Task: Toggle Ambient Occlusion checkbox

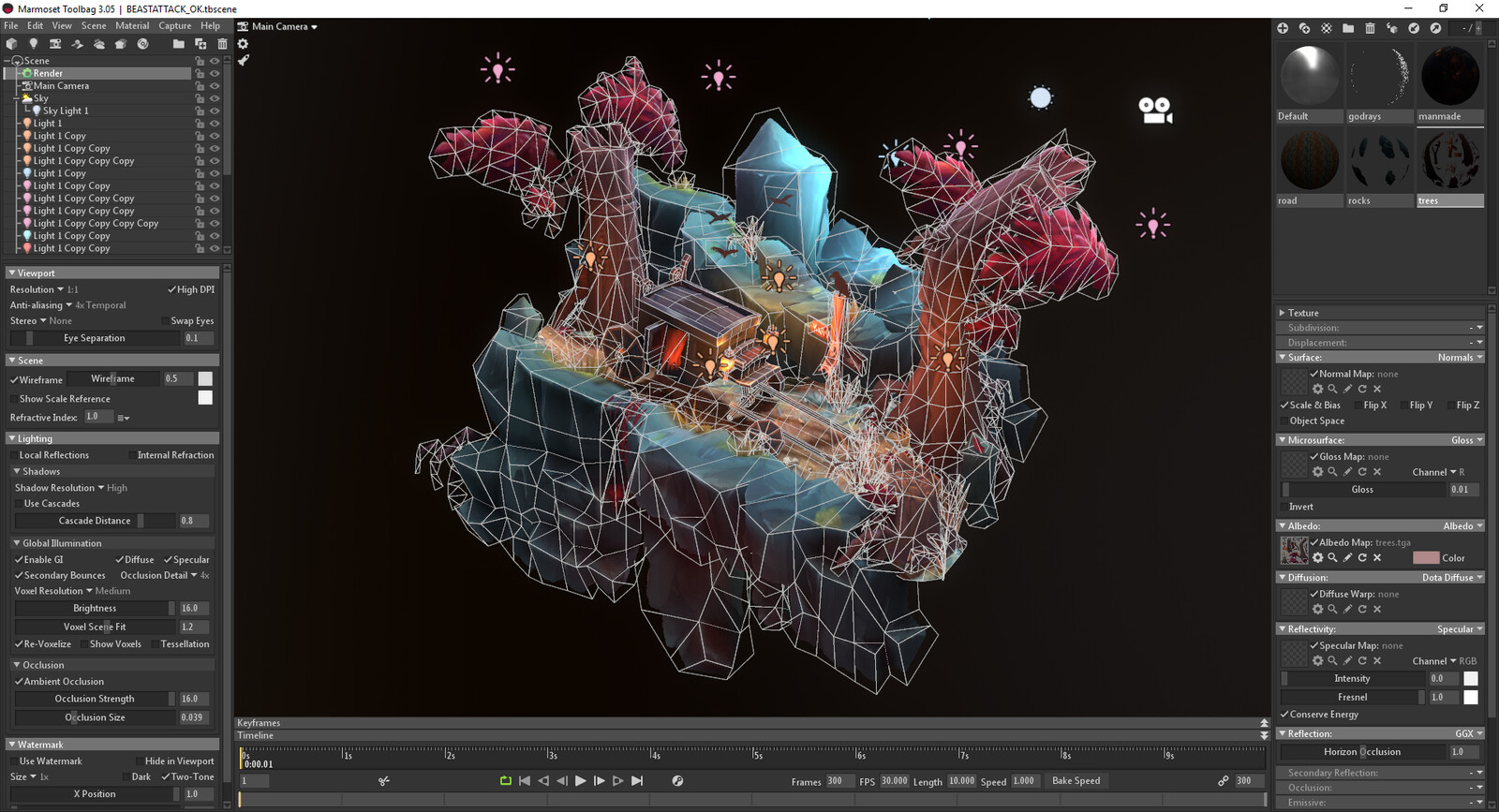Action: (x=19, y=682)
